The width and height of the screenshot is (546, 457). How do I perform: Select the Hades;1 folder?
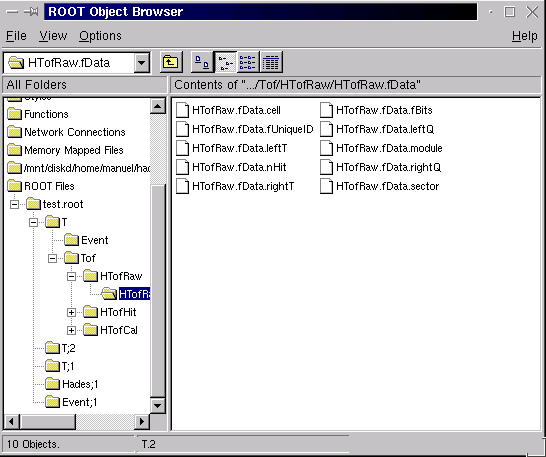(x=72, y=385)
